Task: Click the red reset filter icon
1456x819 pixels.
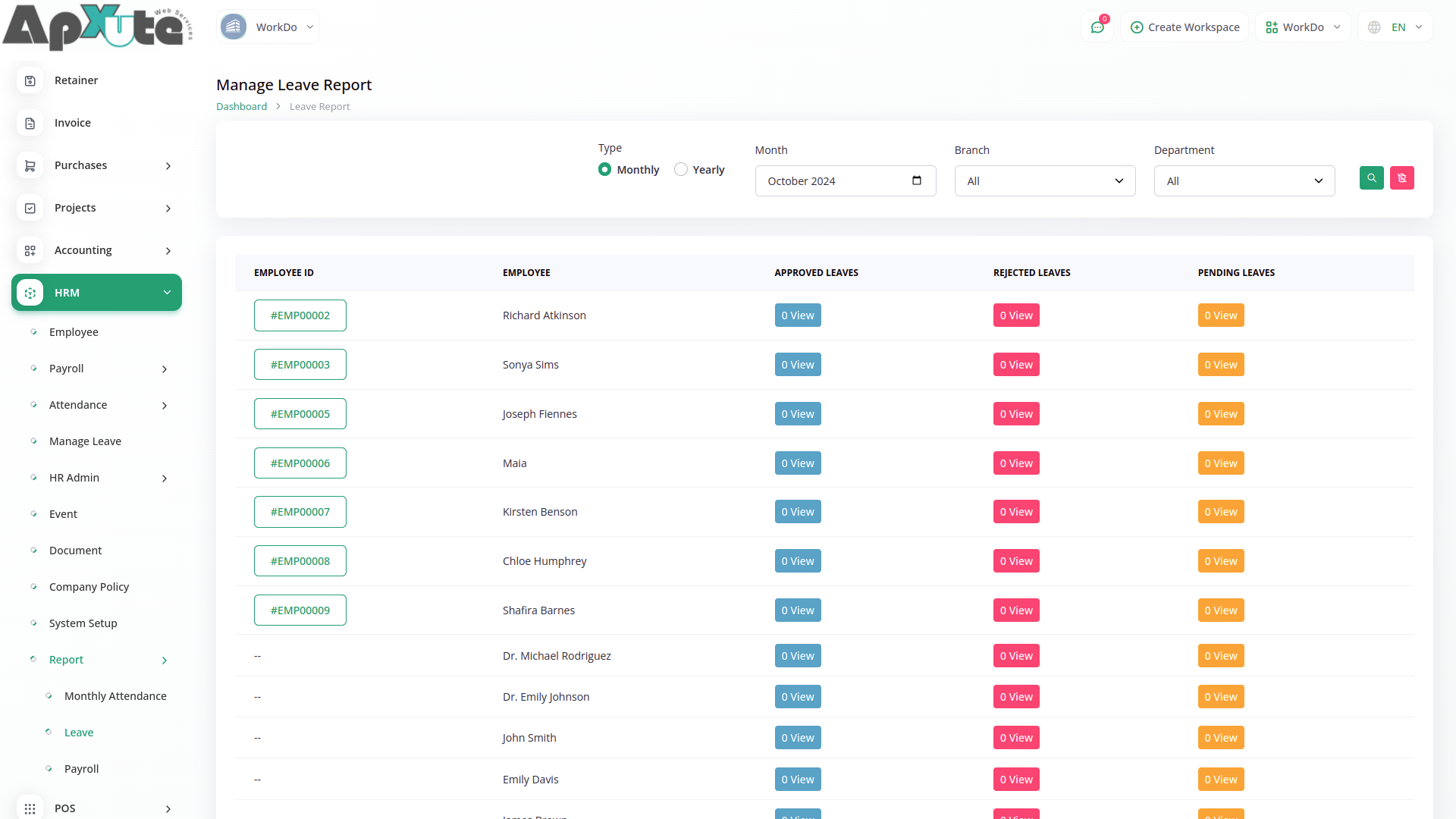Action: click(x=1401, y=178)
